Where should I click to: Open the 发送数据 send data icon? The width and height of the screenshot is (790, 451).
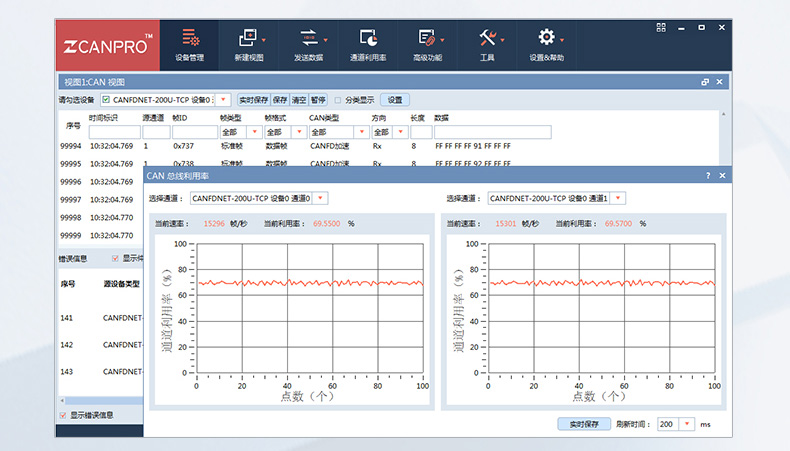pyautogui.click(x=309, y=38)
